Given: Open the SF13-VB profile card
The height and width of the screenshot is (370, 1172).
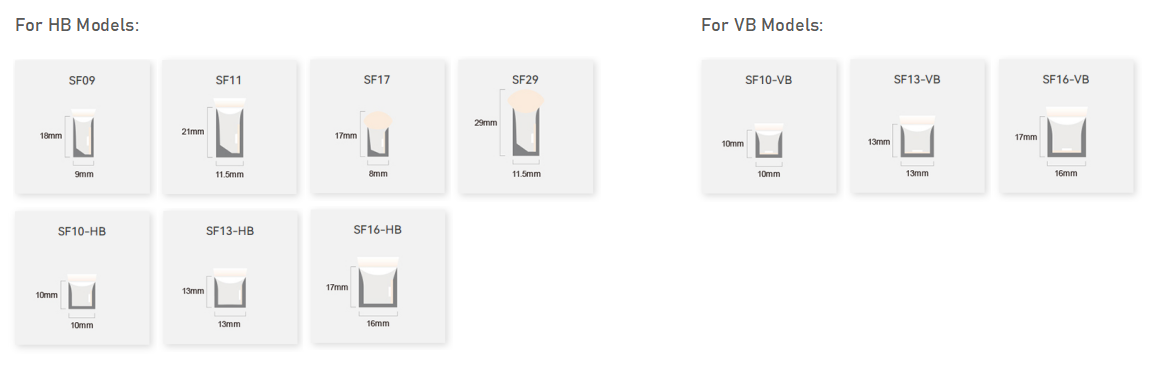Looking at the screenshot, I should tap(917, 126).
